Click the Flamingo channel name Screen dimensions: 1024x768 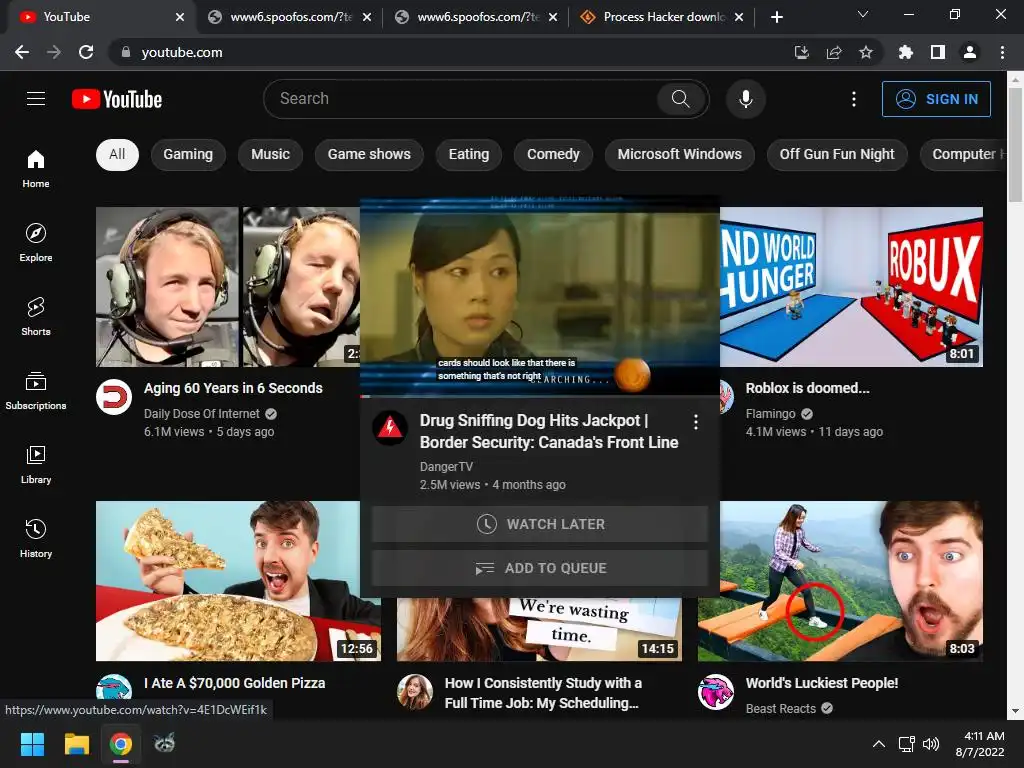[x=771, y=413]
